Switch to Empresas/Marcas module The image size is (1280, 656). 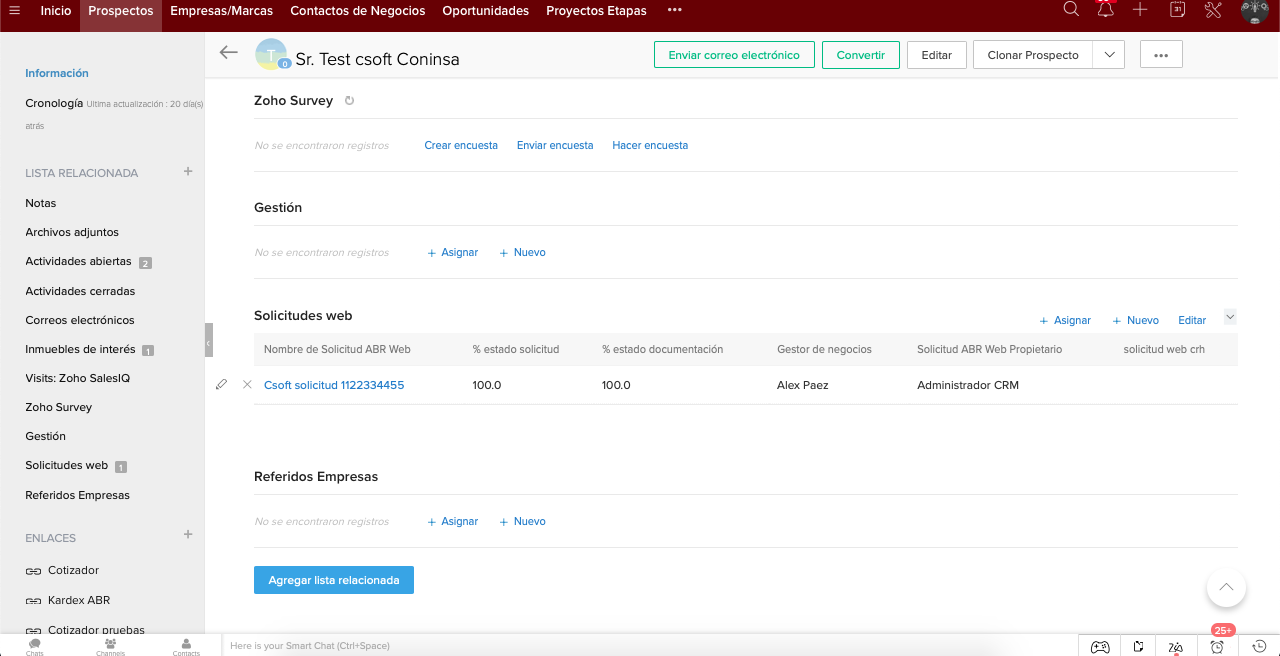[221, 11]
